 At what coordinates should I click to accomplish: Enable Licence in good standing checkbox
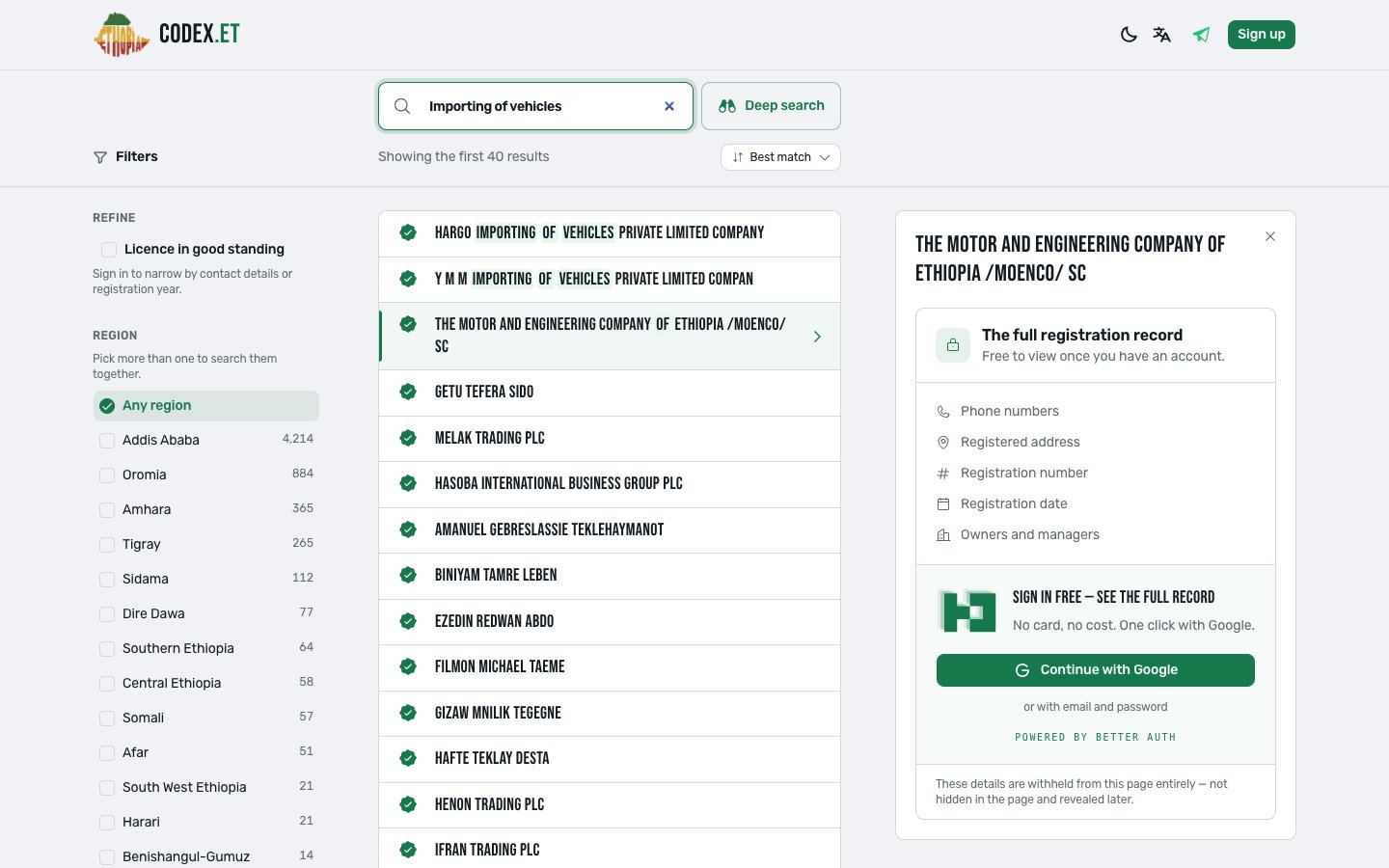click(109, 250)
